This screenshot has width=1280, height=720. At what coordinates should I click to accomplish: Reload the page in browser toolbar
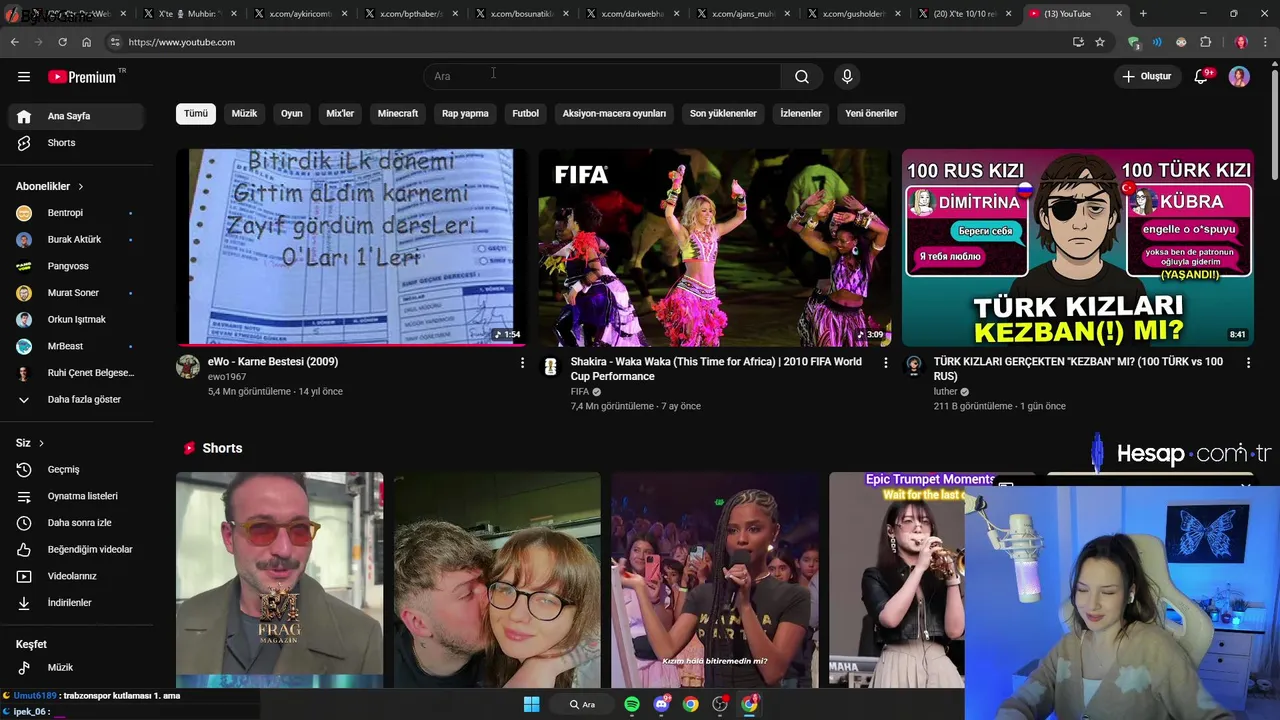coord(62,42)
